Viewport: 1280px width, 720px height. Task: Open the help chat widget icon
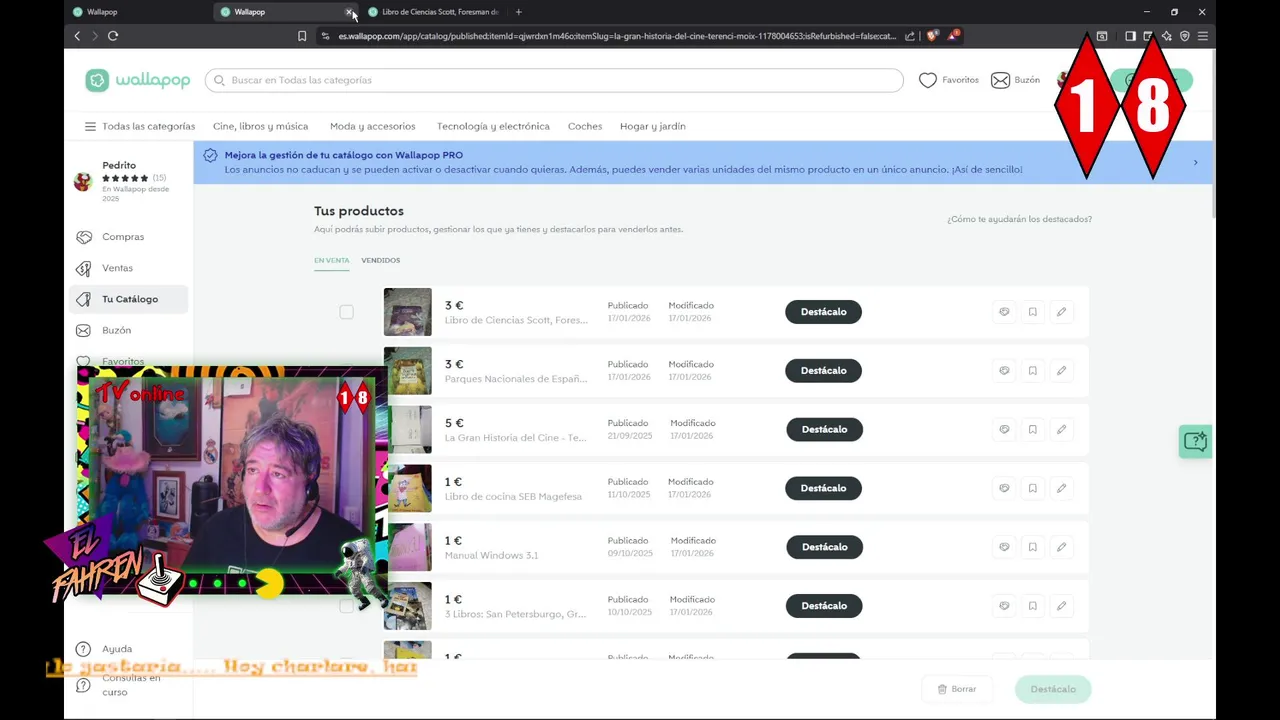pos(1195,441)
